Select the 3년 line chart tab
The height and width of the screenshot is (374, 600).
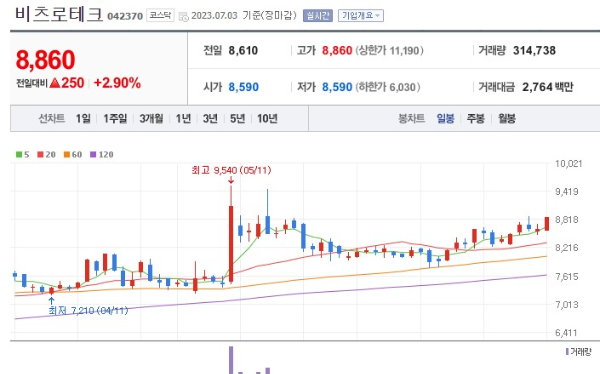210,119
